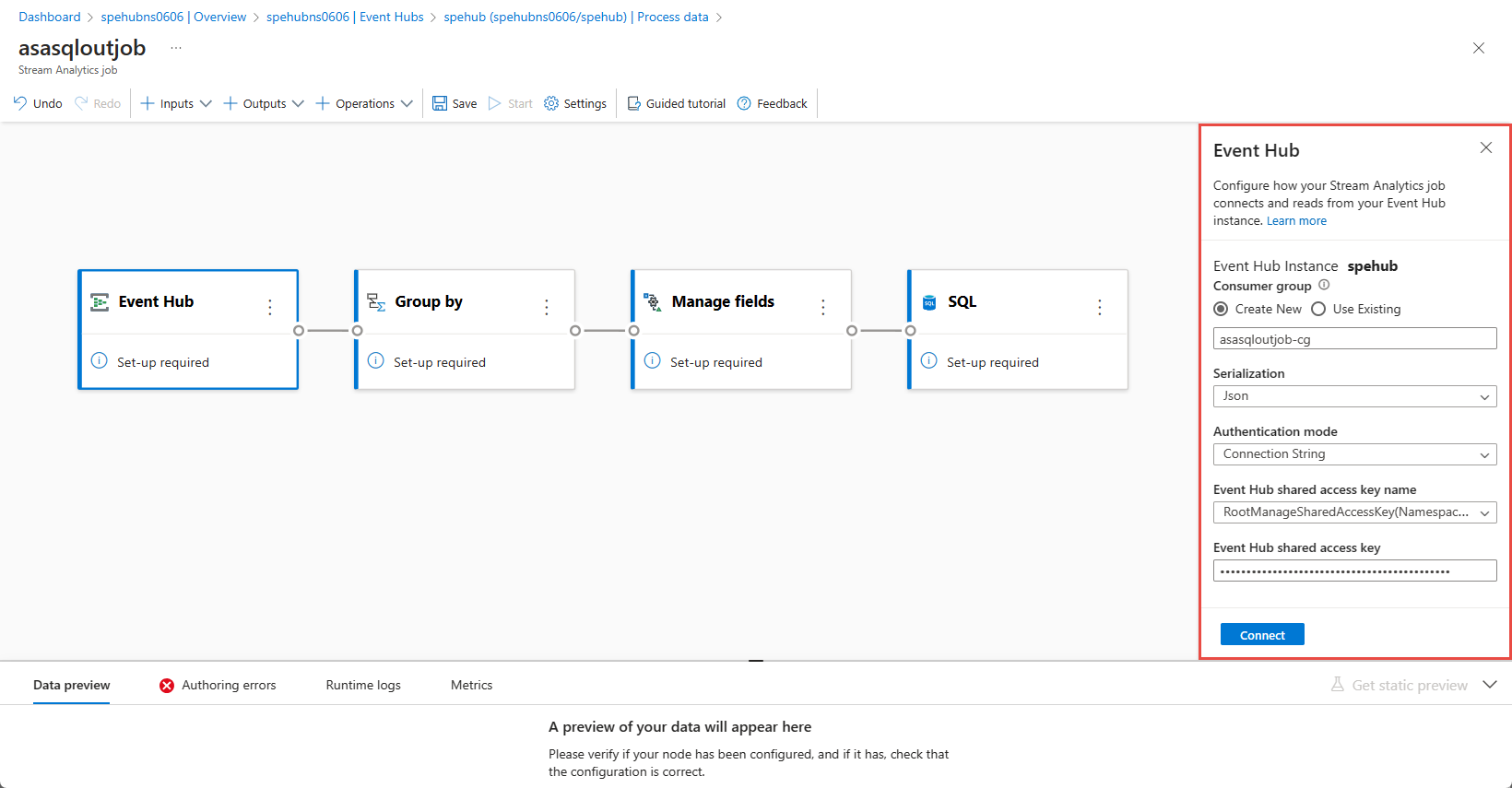This screenshot has width=1512, height=788.
Task: Click the Save disk icon
Action: click(440, 103)
